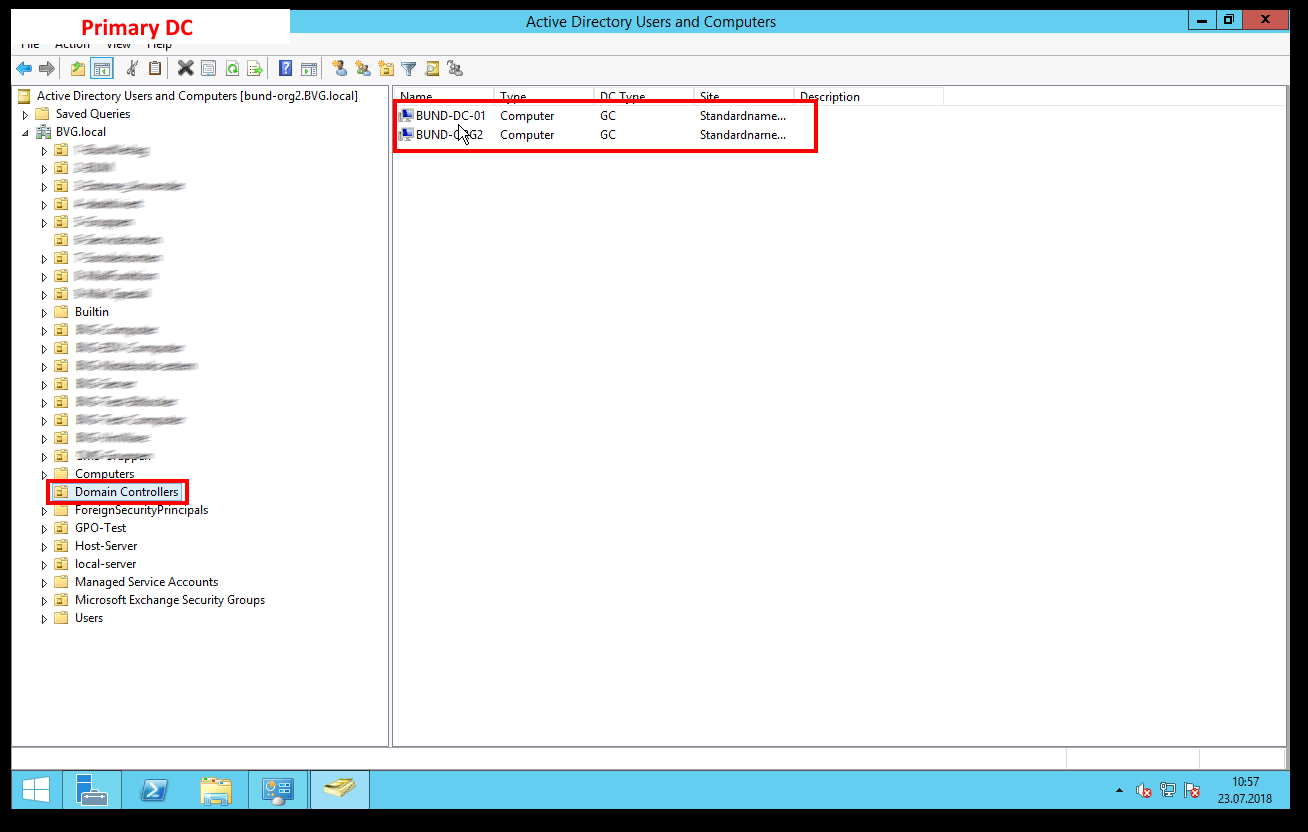The width and height of the screenshot is (1308, 832).
Task: Click the Back arrow in the toolbar
Action: tap(24, 68)
